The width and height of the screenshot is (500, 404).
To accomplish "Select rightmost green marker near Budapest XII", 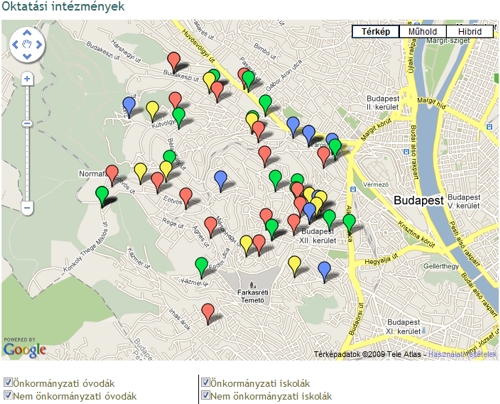I will pos(349,223).
